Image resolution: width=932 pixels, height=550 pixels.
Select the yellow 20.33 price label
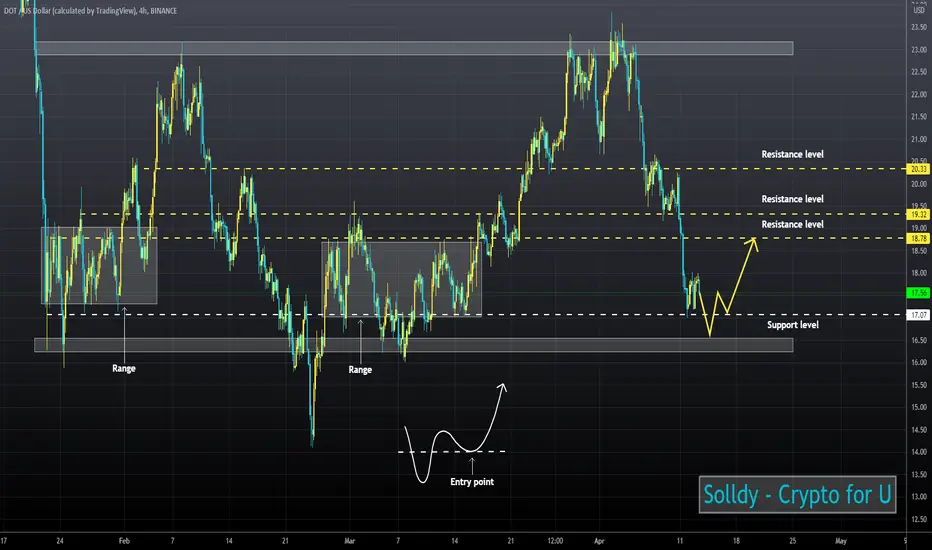[918, 169]
